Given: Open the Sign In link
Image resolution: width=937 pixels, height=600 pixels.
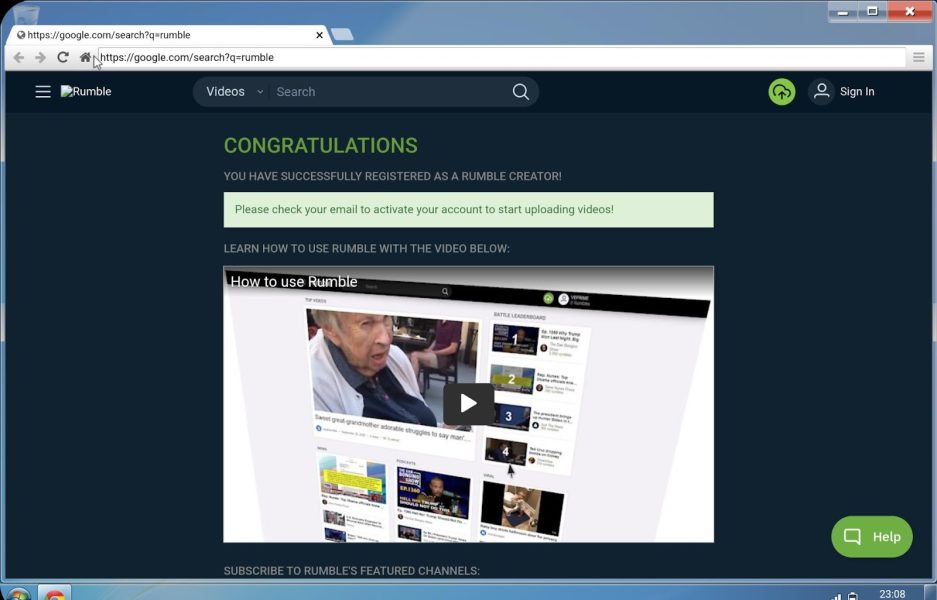Looking at the screenshot, I should (x=857, y=91).
